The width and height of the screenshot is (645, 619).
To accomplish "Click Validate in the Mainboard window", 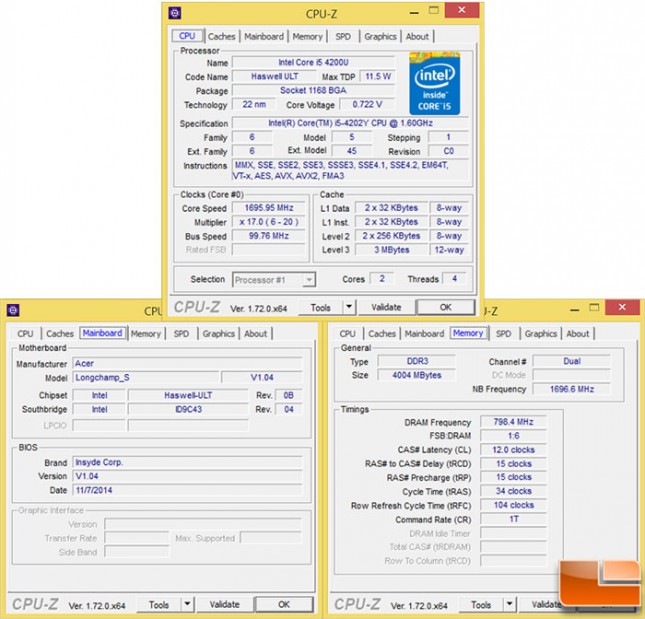I will (224, 604).
